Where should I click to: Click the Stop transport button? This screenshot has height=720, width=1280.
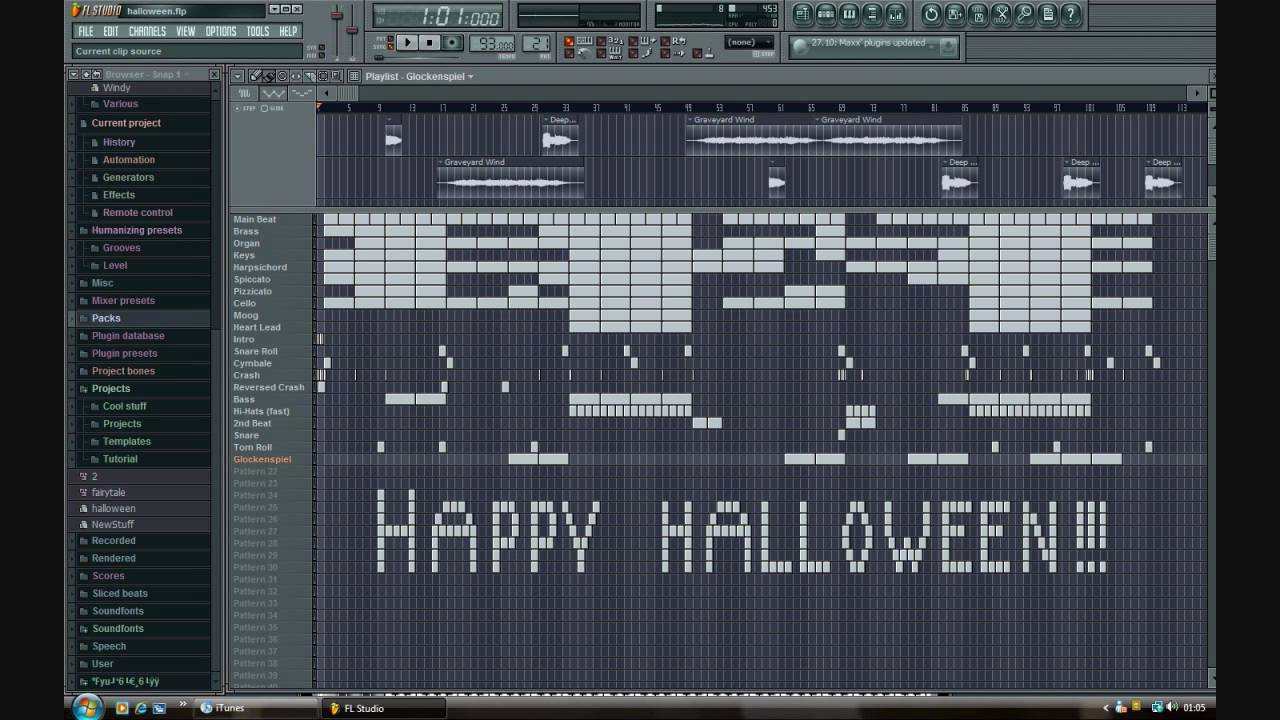[430, 42]
